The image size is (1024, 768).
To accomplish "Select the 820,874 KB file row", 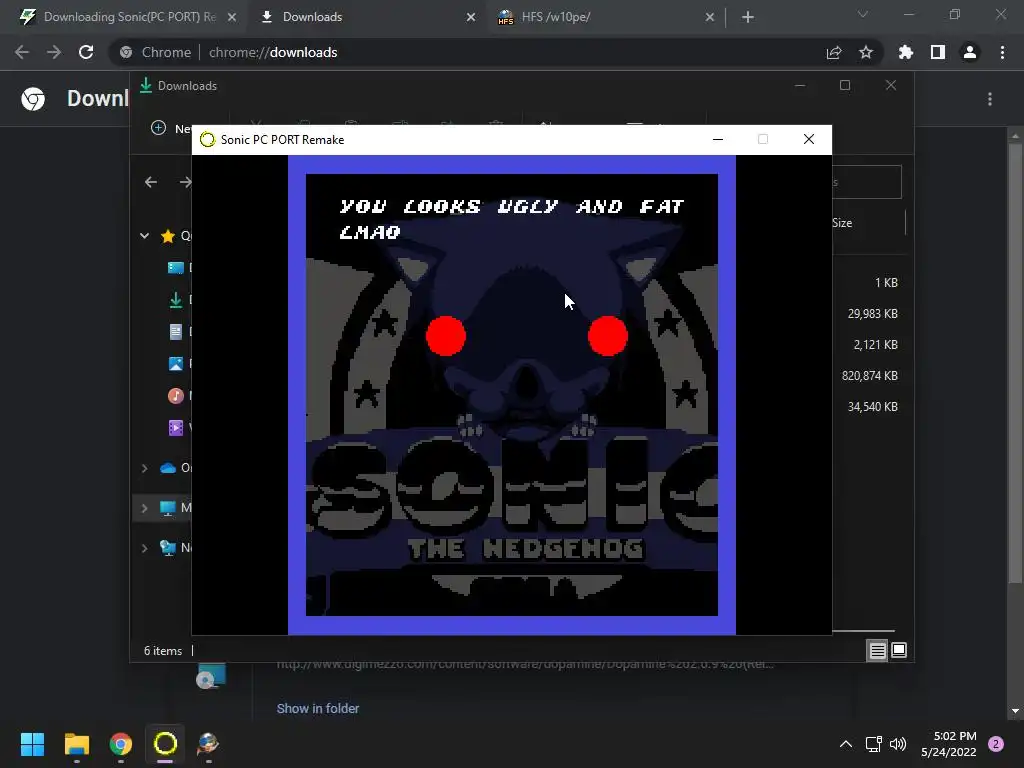I will click(x=871, y=376).
